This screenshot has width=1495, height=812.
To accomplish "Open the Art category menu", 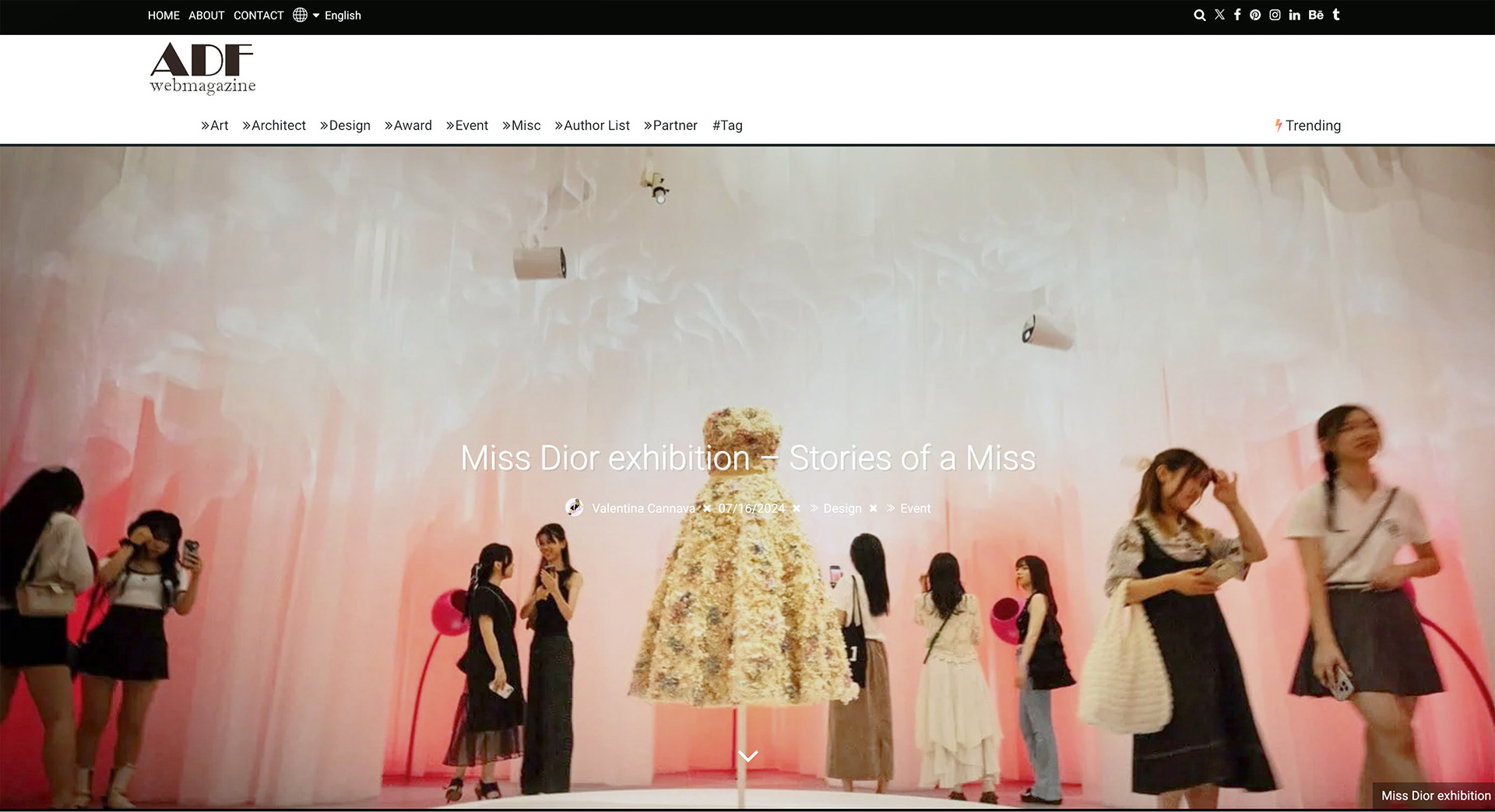I will click(x=215, y=125).
